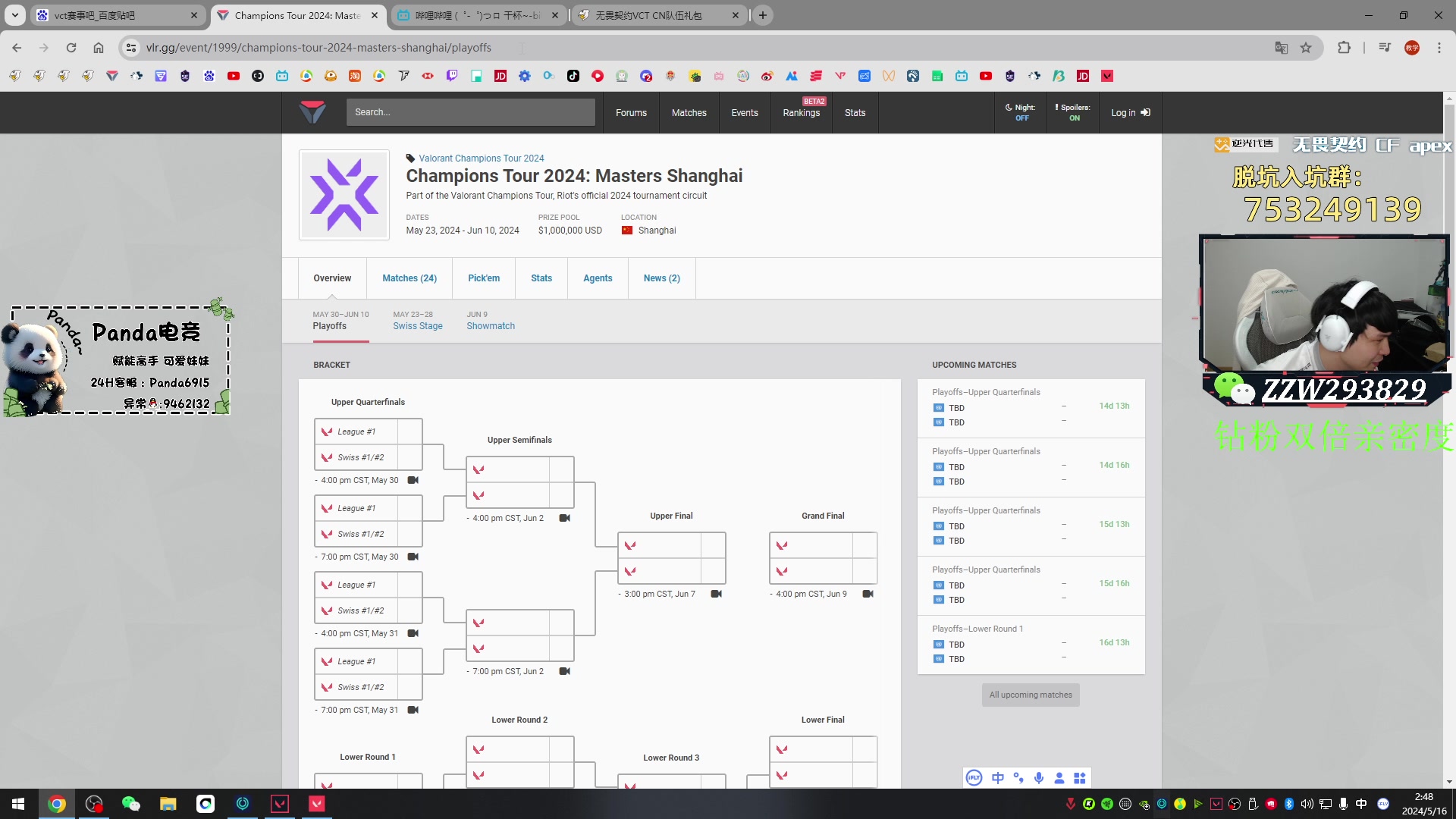
Task: Switch to Matches (24) tab
Action: (409, 278)
